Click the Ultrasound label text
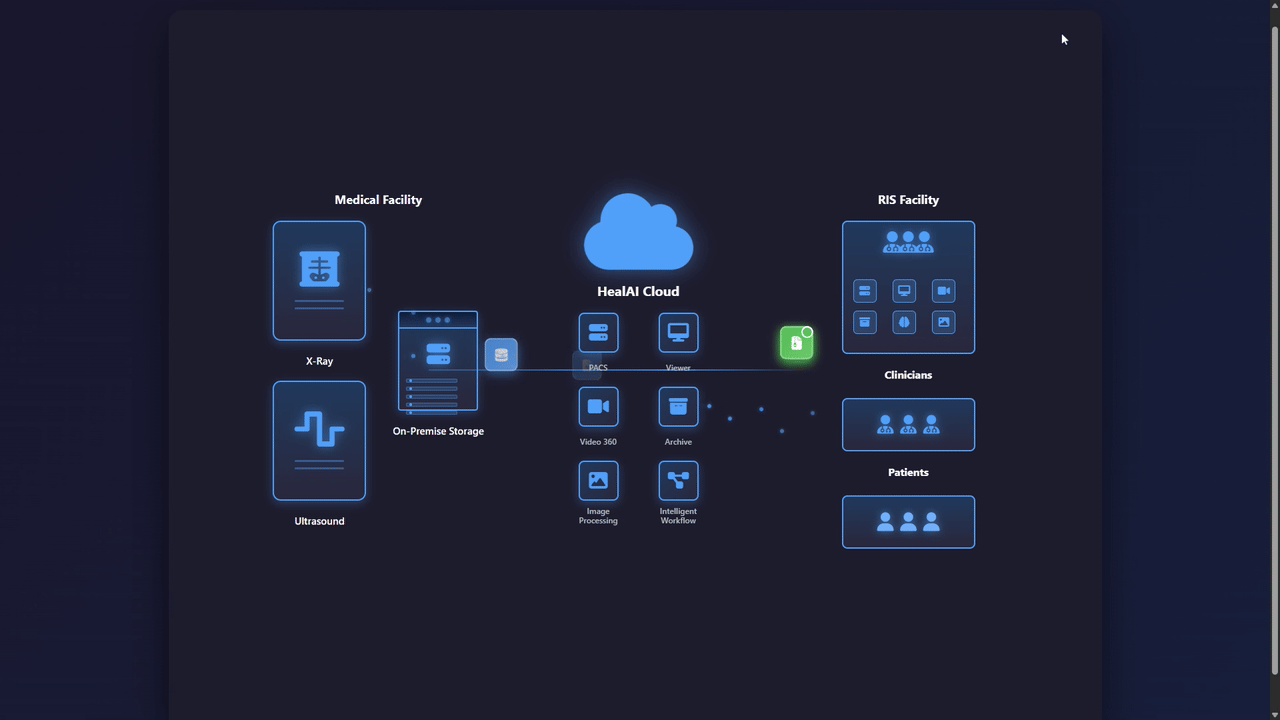The height and width of the screenshot is (720, 1280). point(319,521)
